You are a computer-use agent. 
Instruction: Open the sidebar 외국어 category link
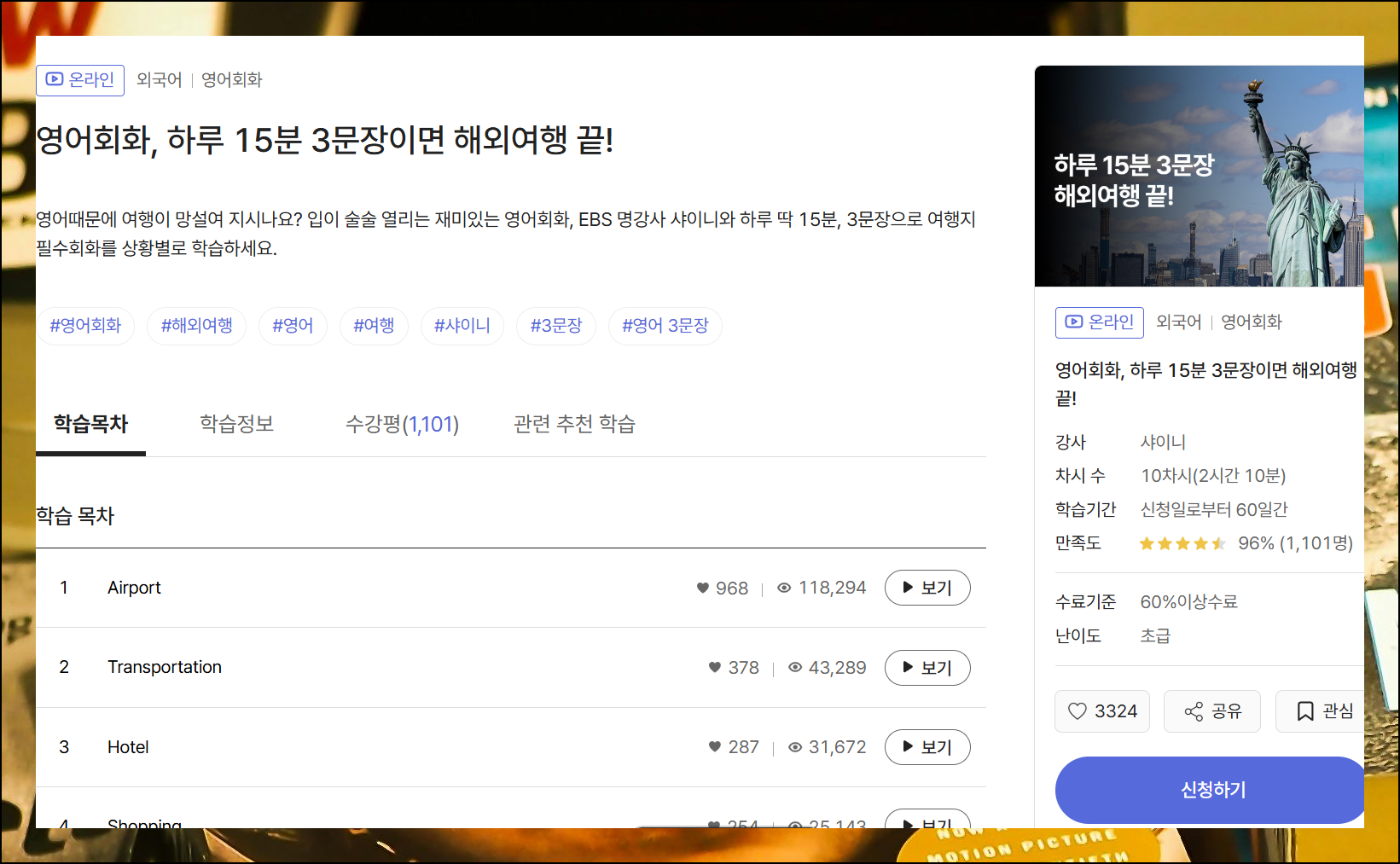tap(1179, 322)
